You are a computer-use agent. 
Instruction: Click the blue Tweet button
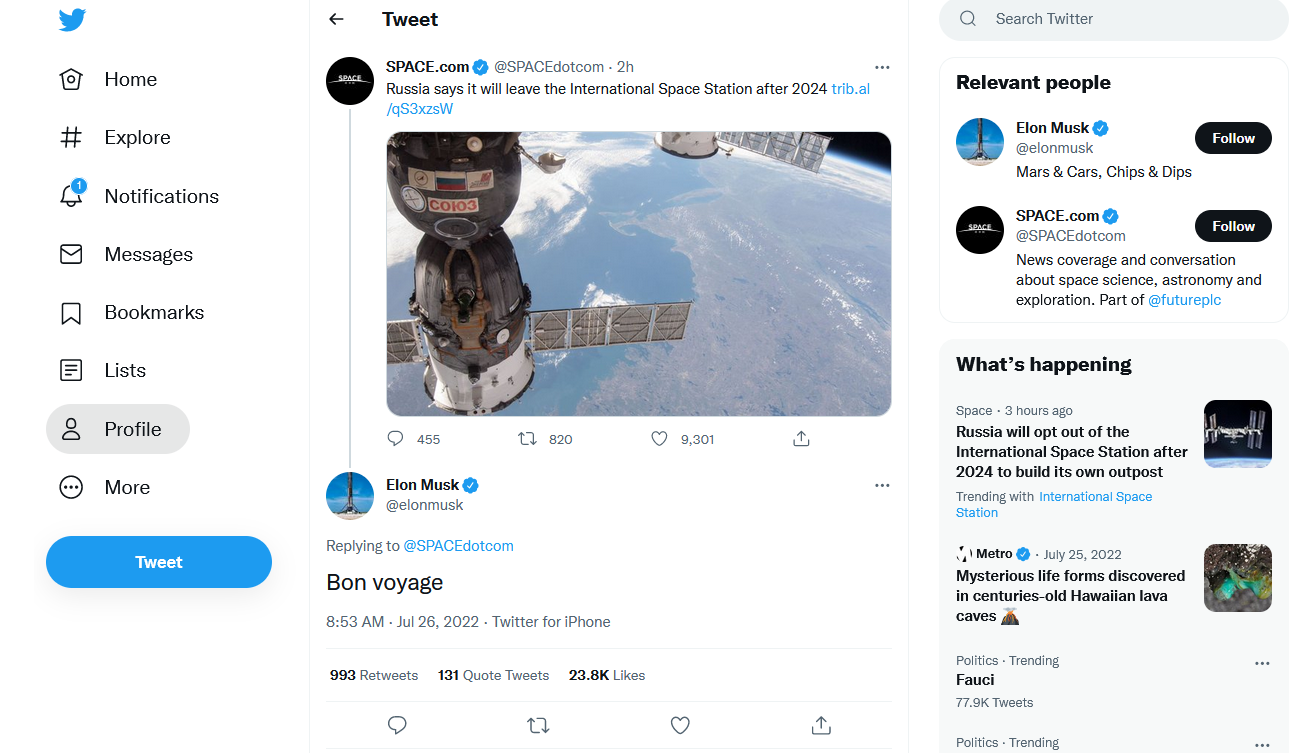click(x=159, y=562)
